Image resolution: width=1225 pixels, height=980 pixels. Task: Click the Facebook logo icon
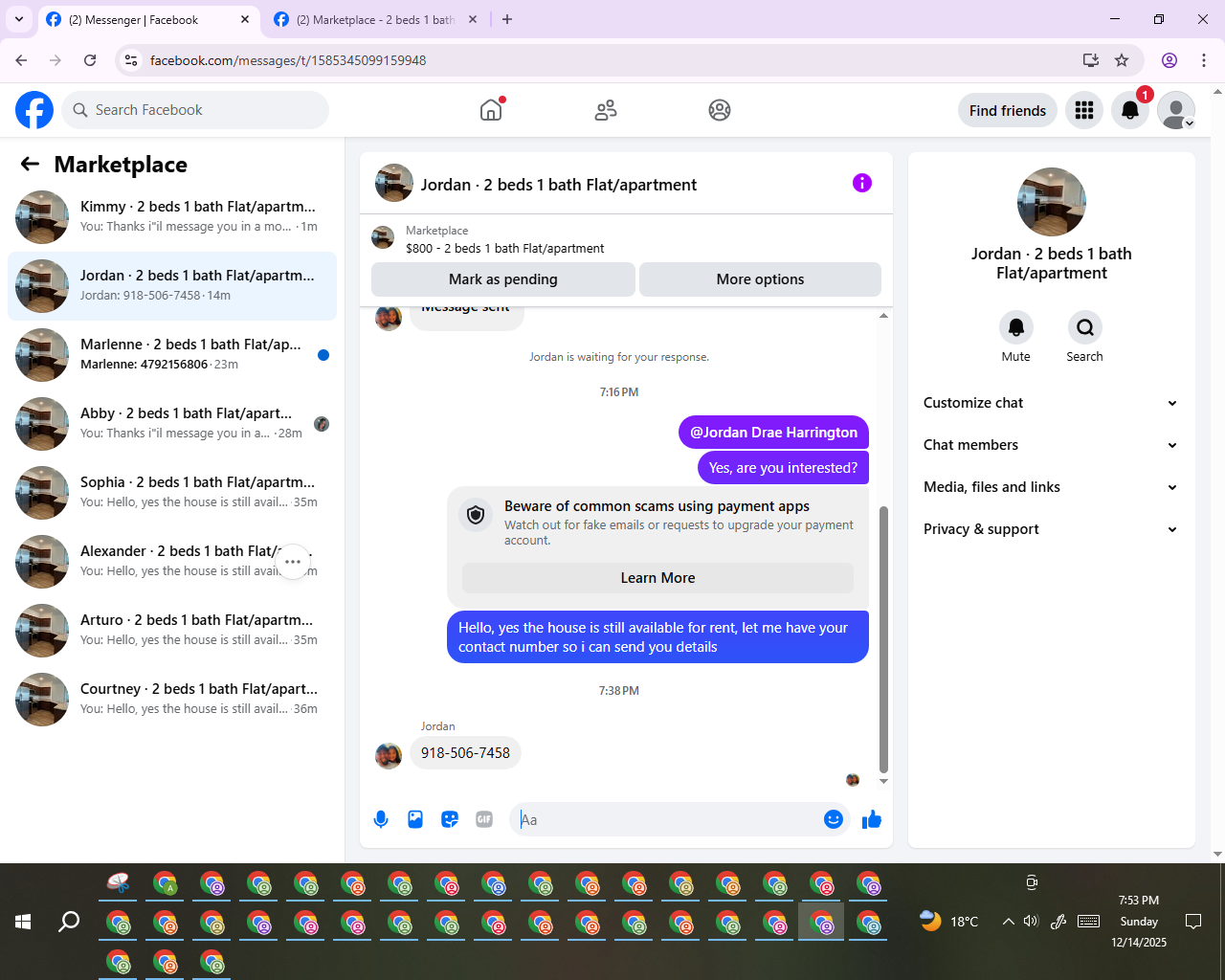34,110
